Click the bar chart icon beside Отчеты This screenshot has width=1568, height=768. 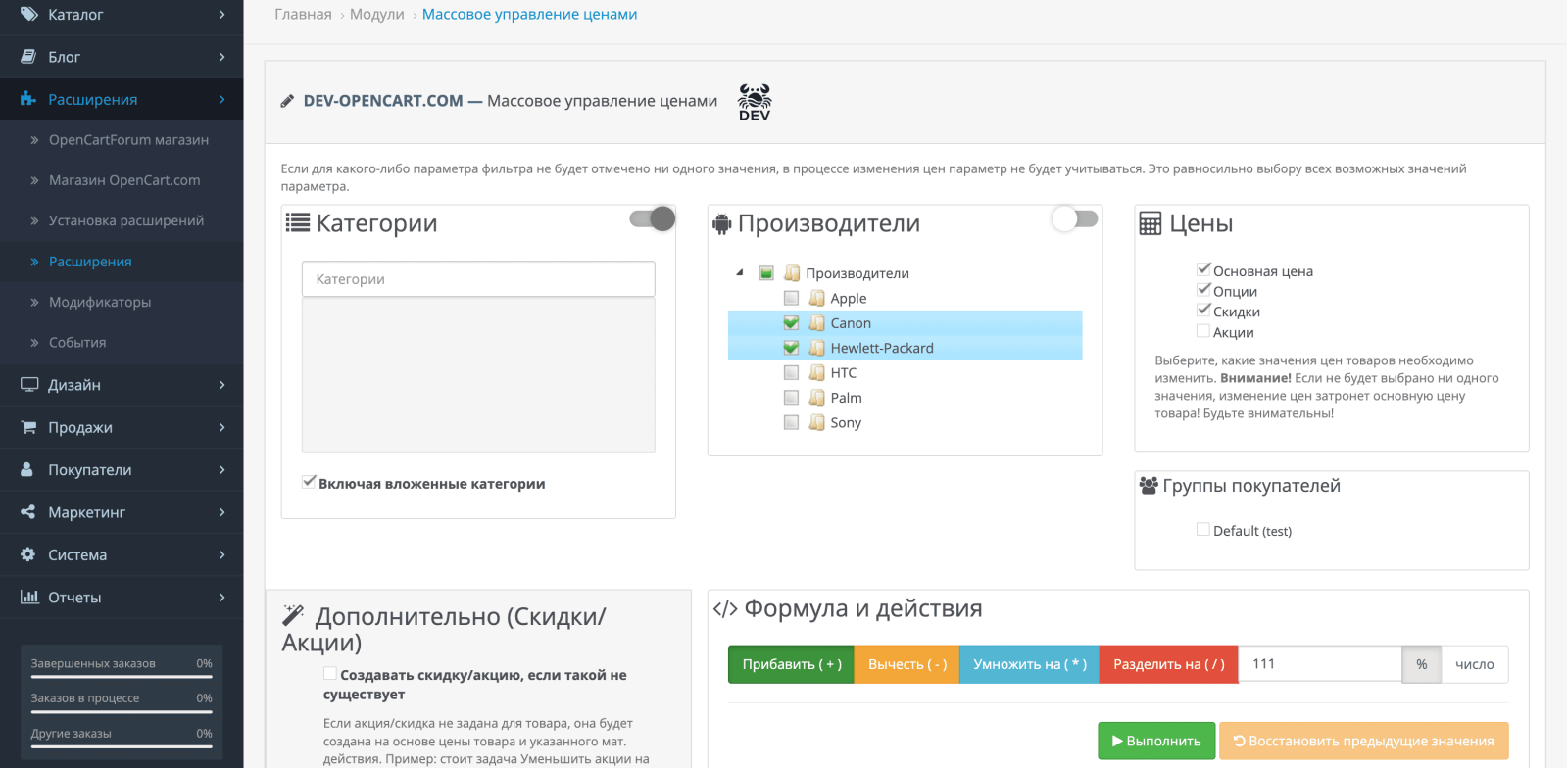coord(29,597)
